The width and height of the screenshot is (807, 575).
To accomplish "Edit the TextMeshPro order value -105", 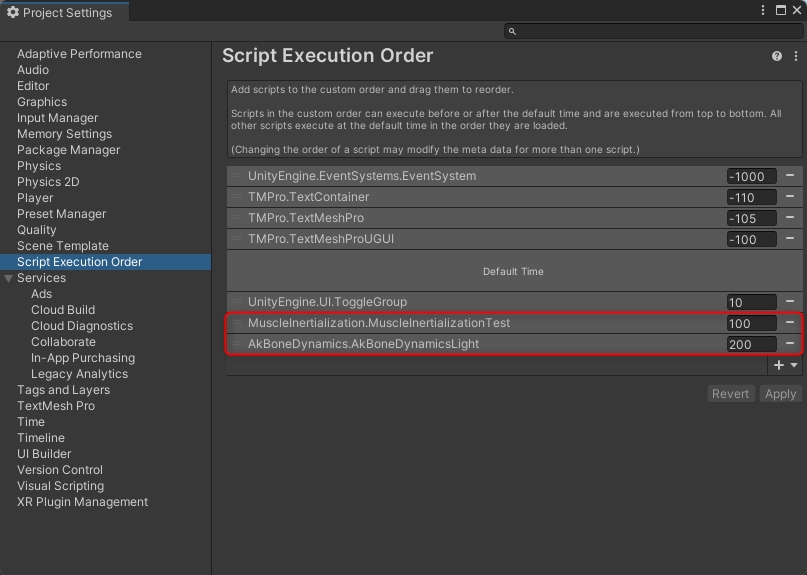I will click(751, 219).
